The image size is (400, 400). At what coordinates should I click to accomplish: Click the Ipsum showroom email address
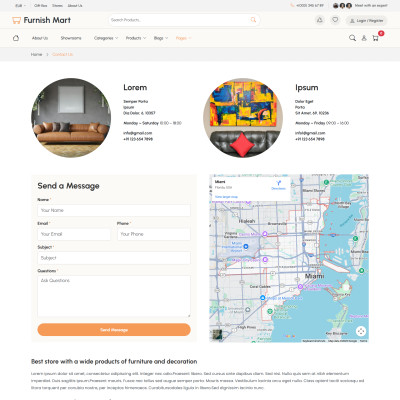[x=310, y=133]
